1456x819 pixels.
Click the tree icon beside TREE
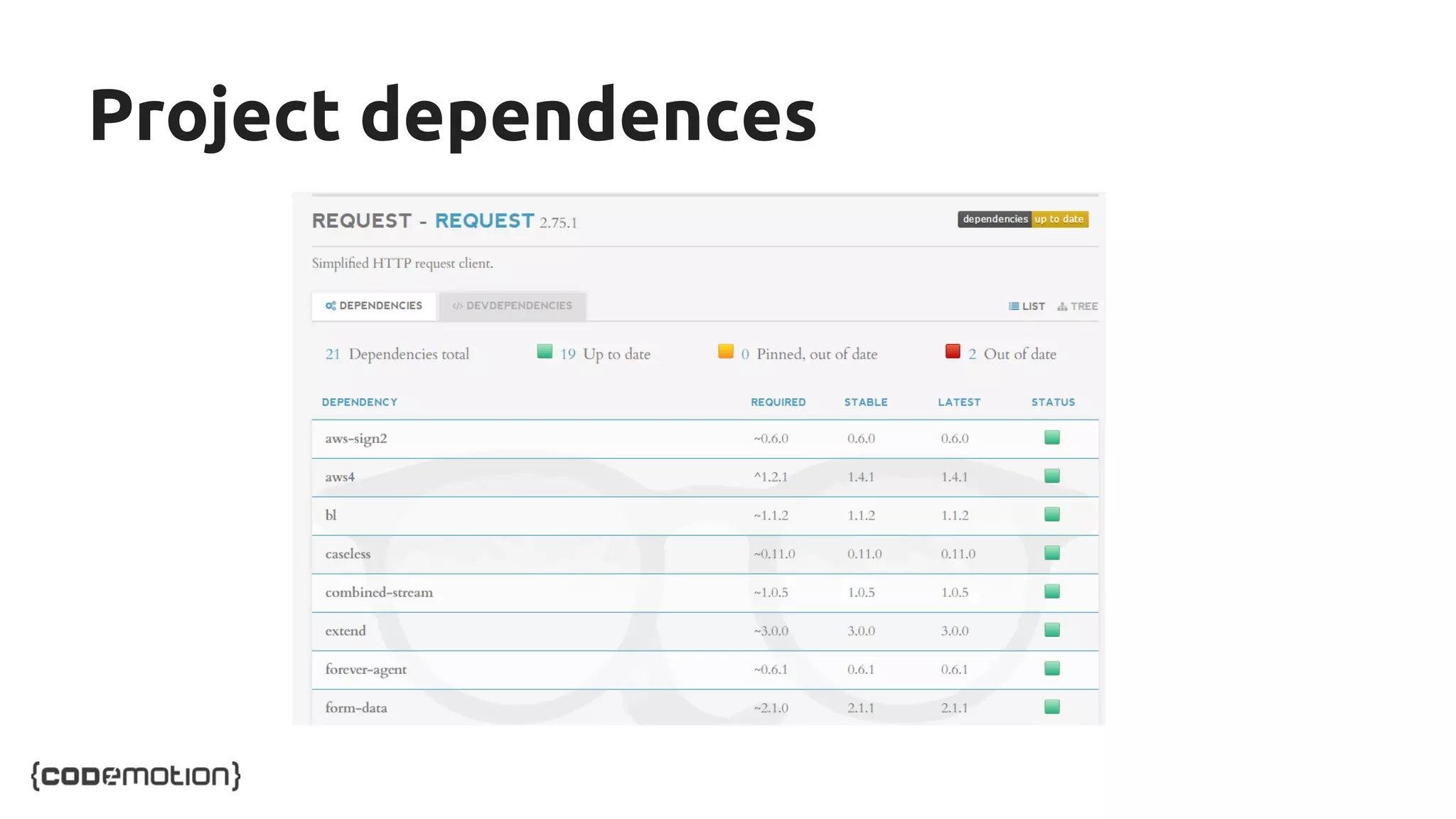(1062, 306)
